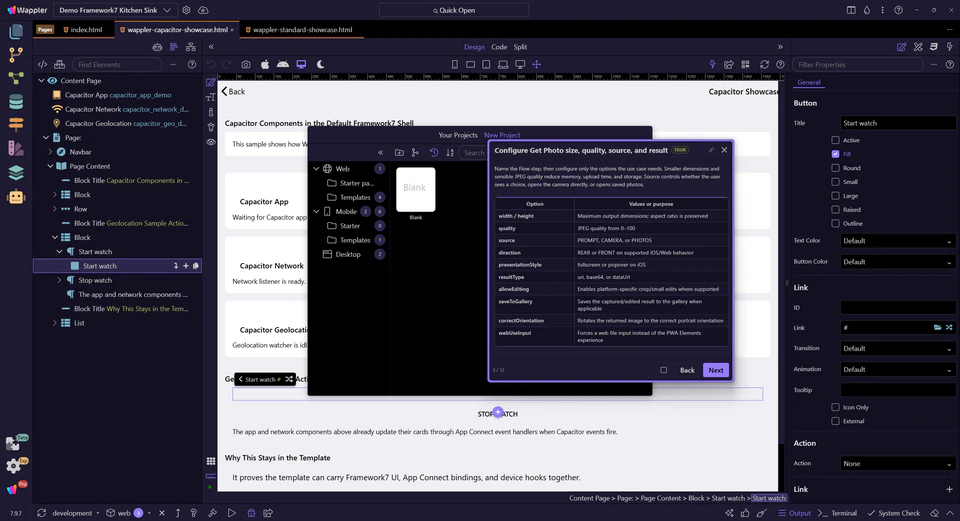Viewport: 960px width, 521px height.
Task: Select phone viewport size icon
Action: [x=454, y=64]
